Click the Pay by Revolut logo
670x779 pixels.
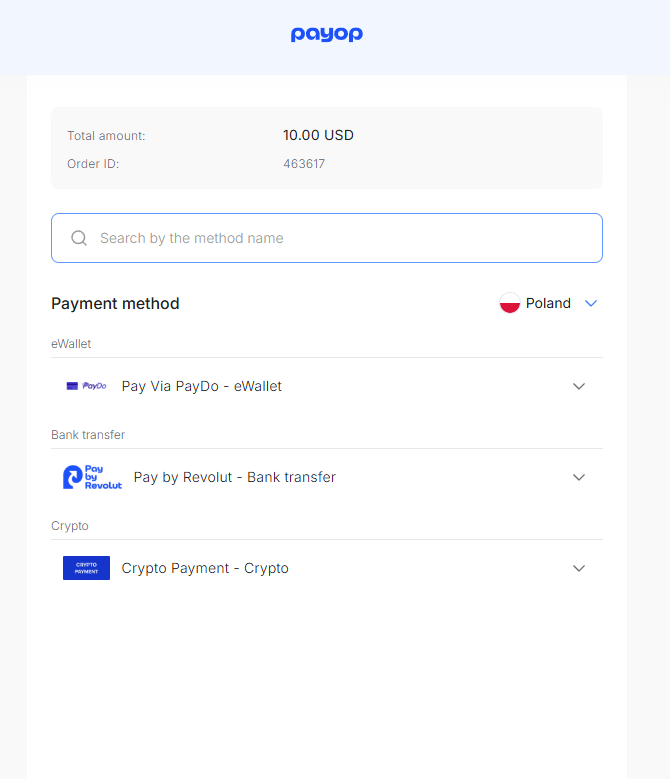pyautogui.click(x=92, y=477)
